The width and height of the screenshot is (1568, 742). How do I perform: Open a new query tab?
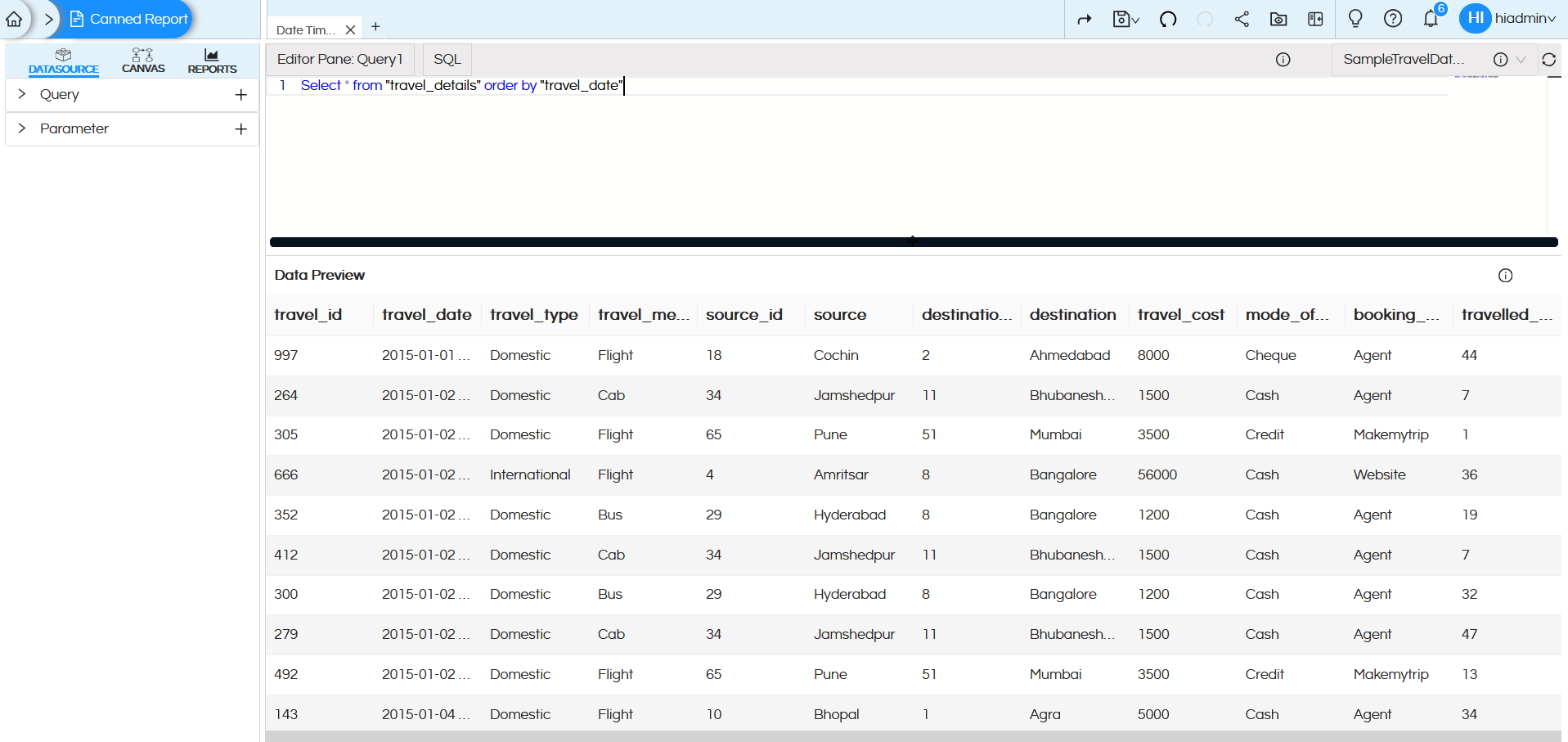coord(375,26)
